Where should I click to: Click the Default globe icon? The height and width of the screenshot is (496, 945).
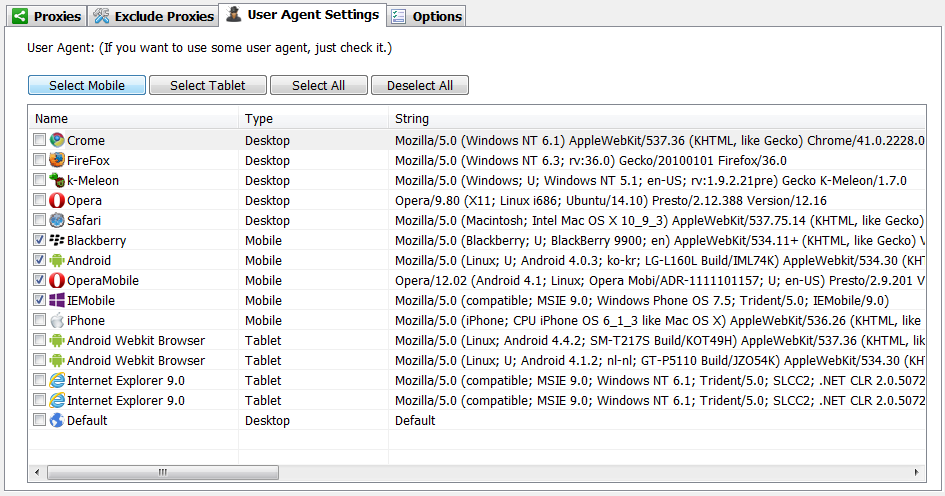[57, 420]
